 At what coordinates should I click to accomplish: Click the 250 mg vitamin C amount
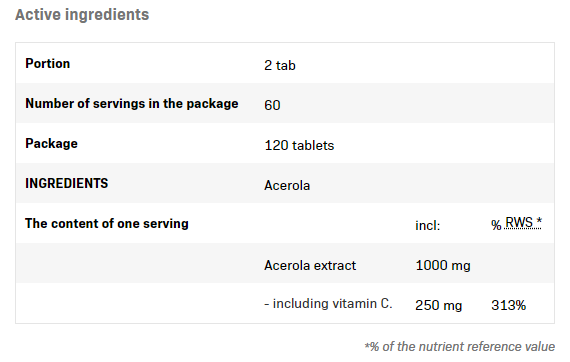coord(438,305)
